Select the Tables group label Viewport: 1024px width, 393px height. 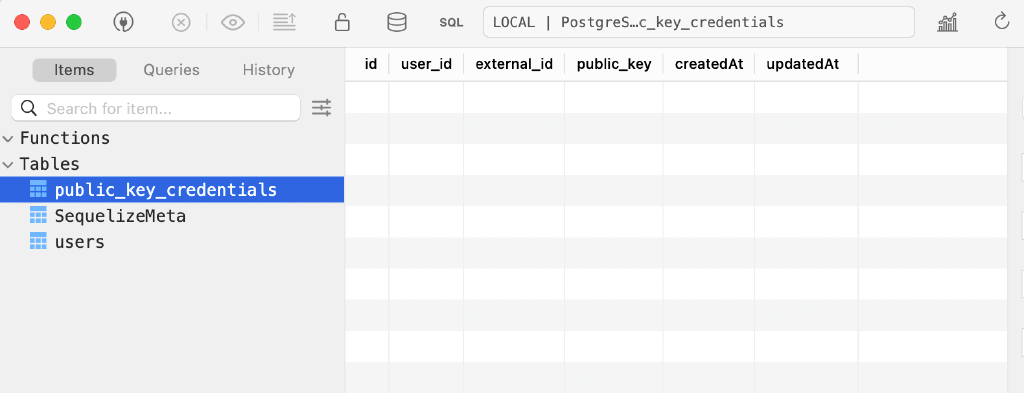click(x=50, y=164)
